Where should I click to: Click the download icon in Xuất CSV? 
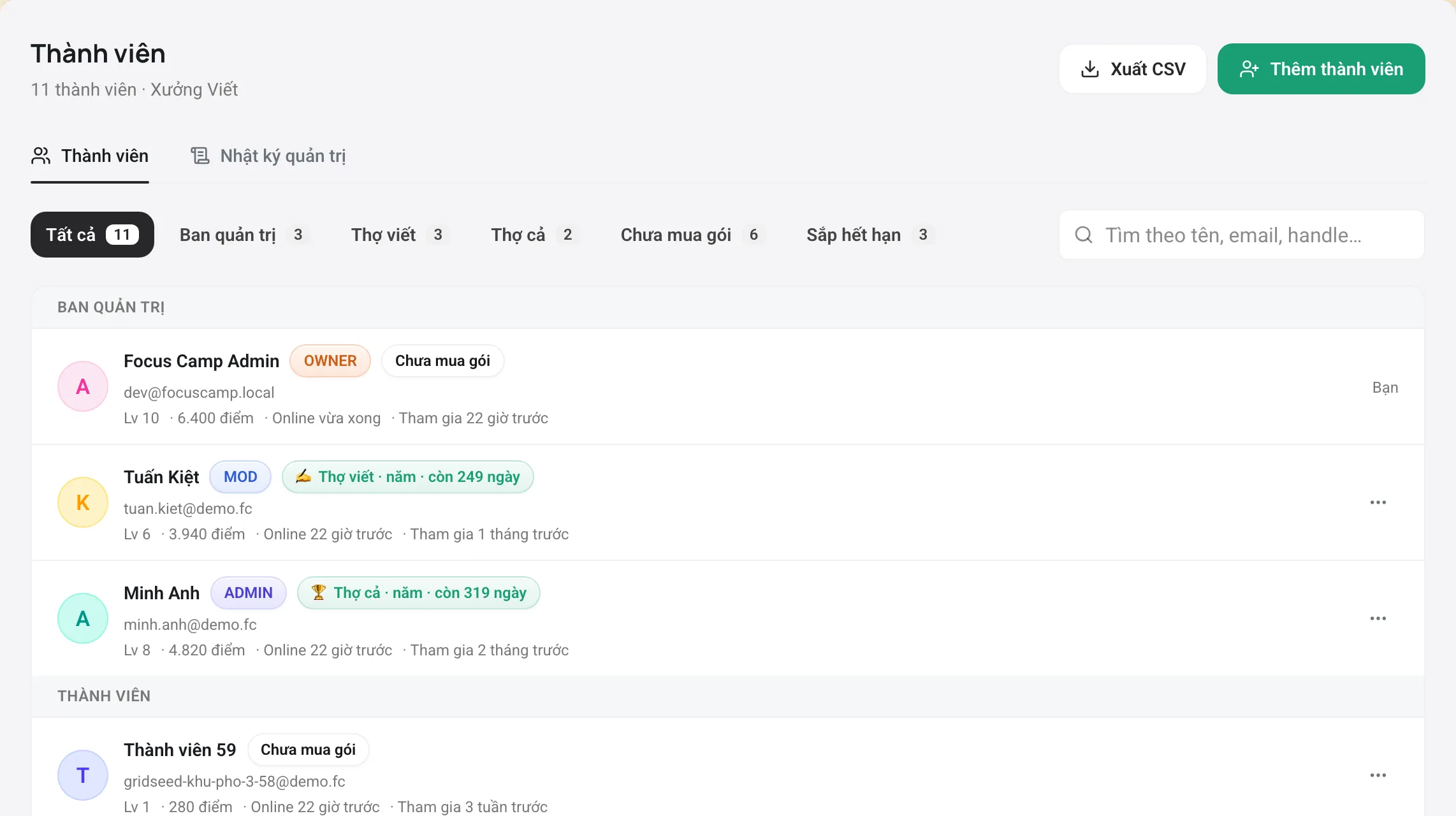coord(1090,69)
